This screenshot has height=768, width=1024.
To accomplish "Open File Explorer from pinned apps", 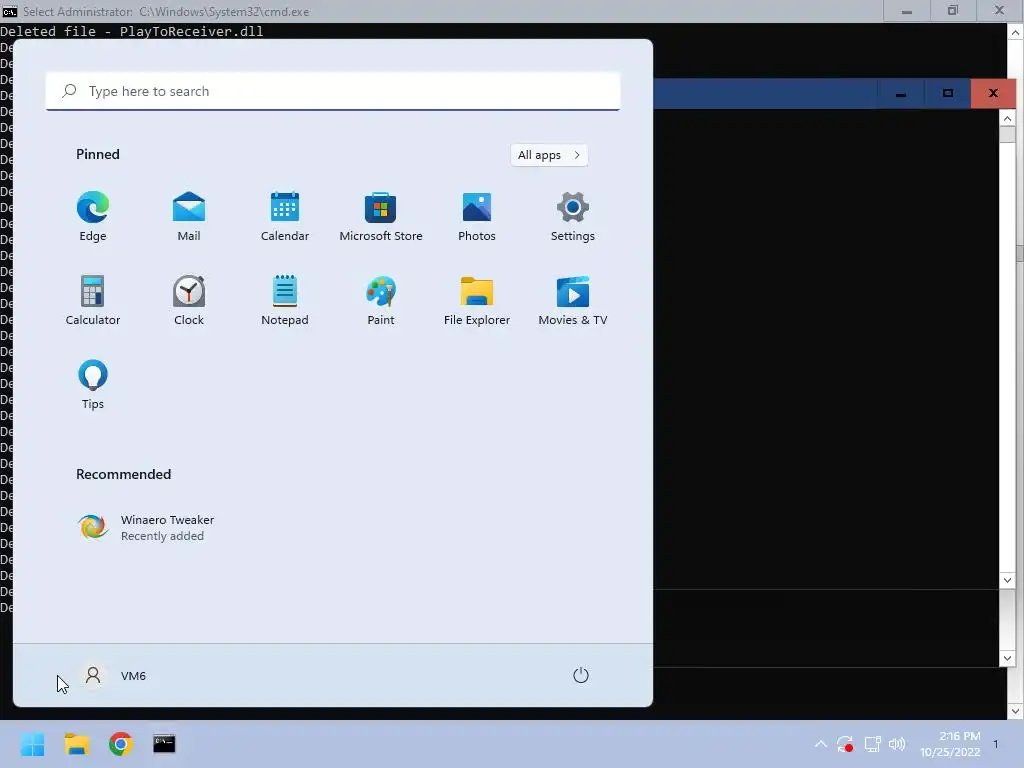I will coord(477,300).
